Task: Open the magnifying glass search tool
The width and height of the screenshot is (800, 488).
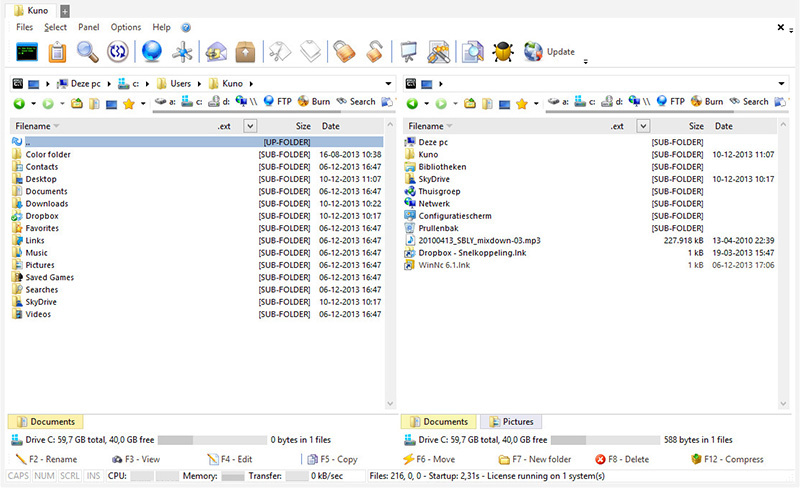Action: (x=87, y=52)
